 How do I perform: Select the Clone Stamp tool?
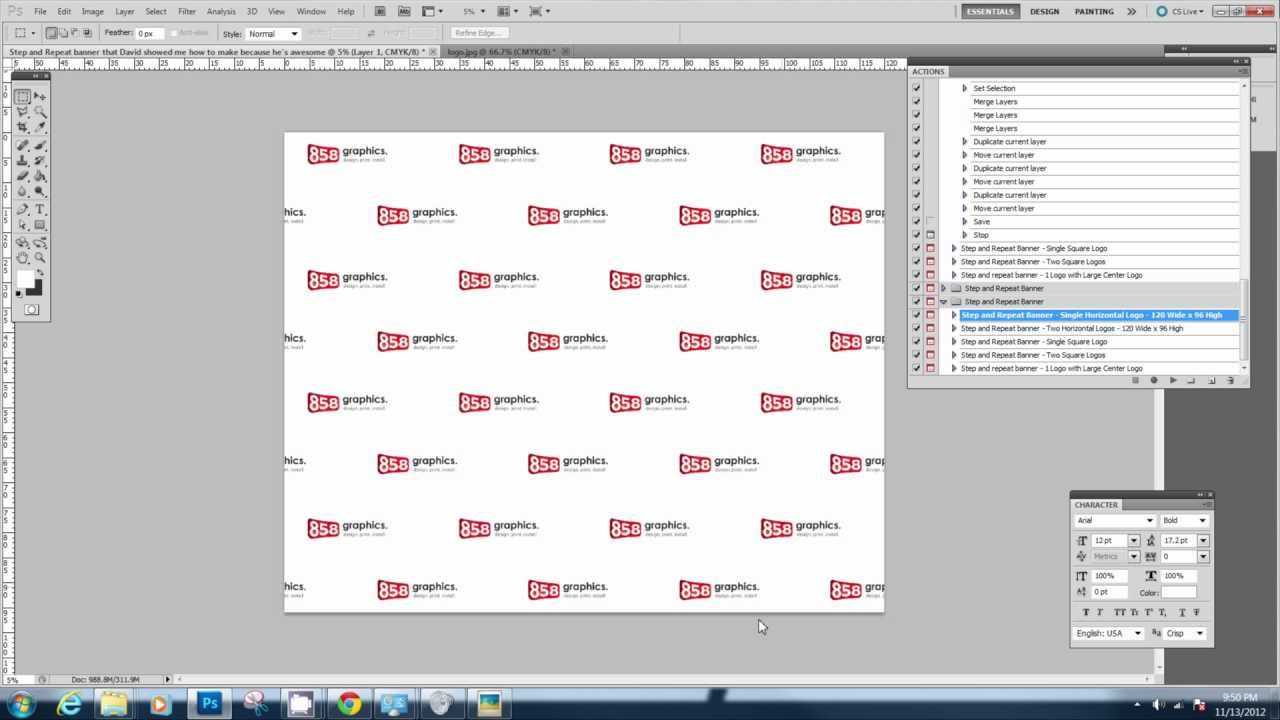22,160
